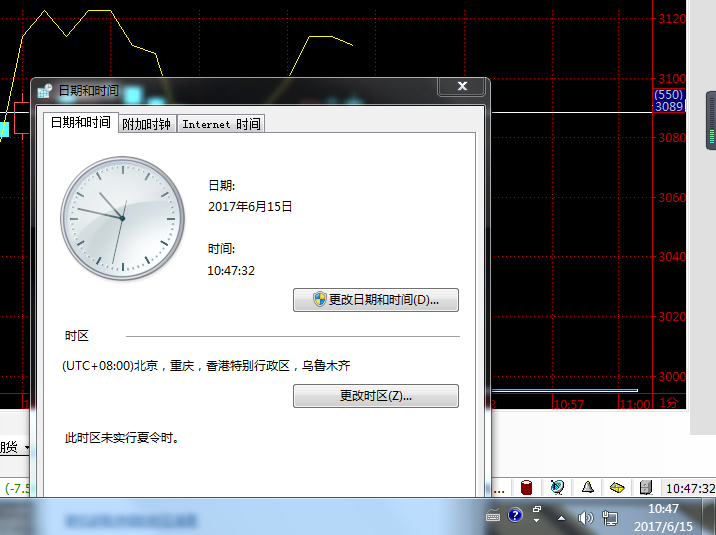Click the 10:57 time label on chart axis
Image resolution: width=716 pixels, height=535 pixels.
[x=569, y=404]
